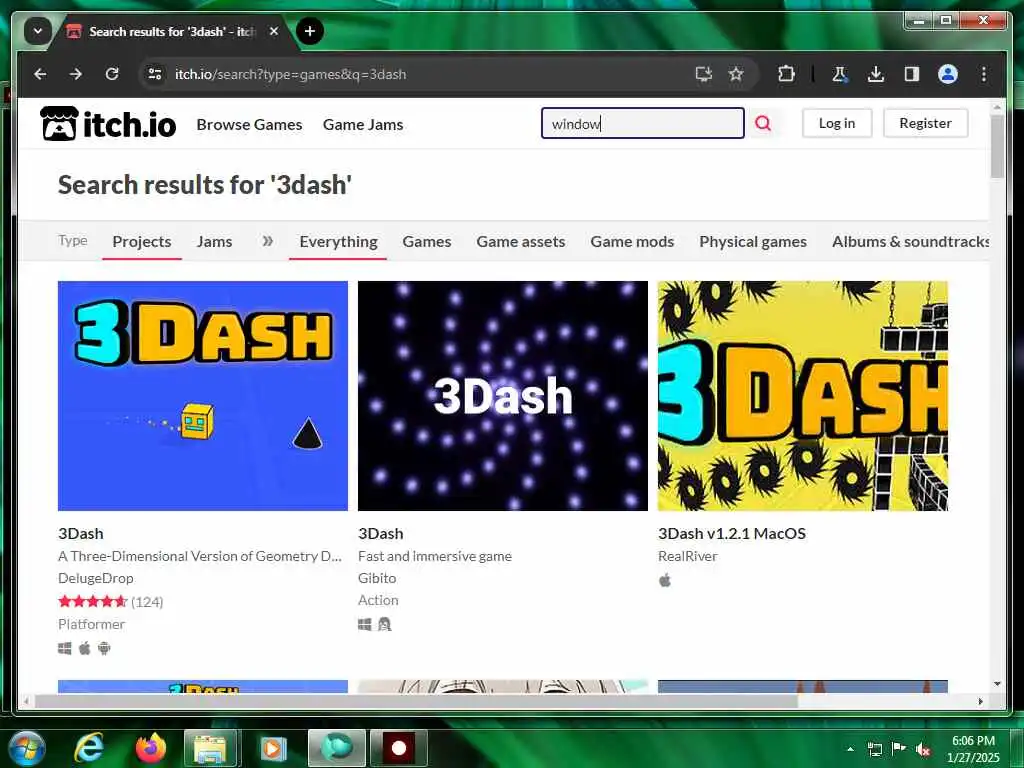Viewport: 1024px width, 768px height.
Task: Go back with the browser back arrow
Action: click(x=40, y=74)
